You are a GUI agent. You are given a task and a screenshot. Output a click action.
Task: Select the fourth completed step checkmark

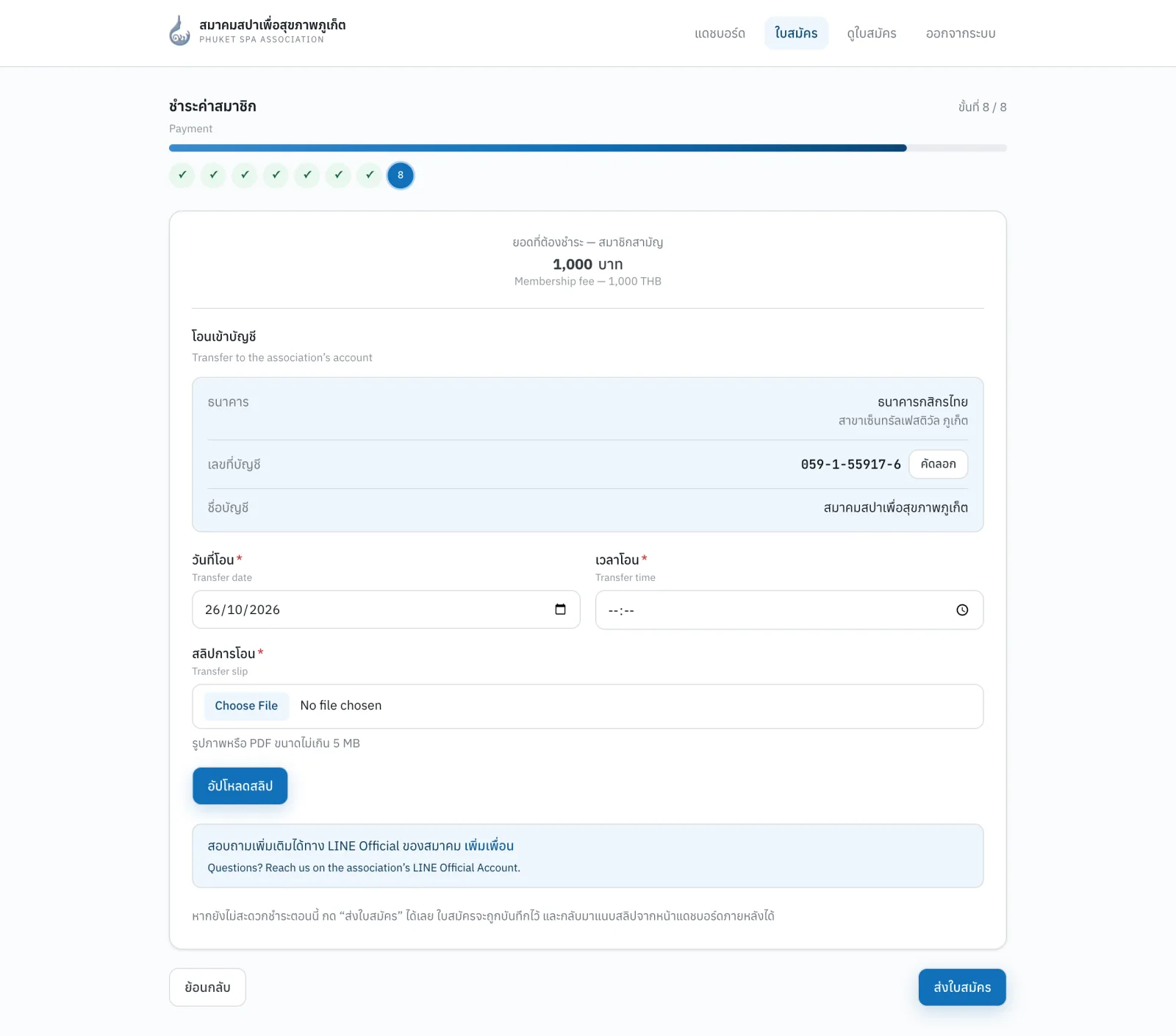[276, 175]
